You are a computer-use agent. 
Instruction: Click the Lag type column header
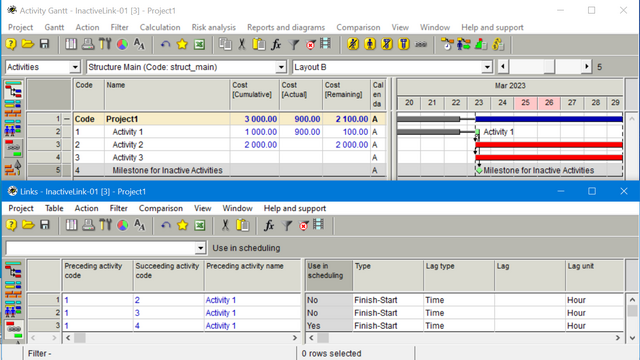click(x=459, y=276)
